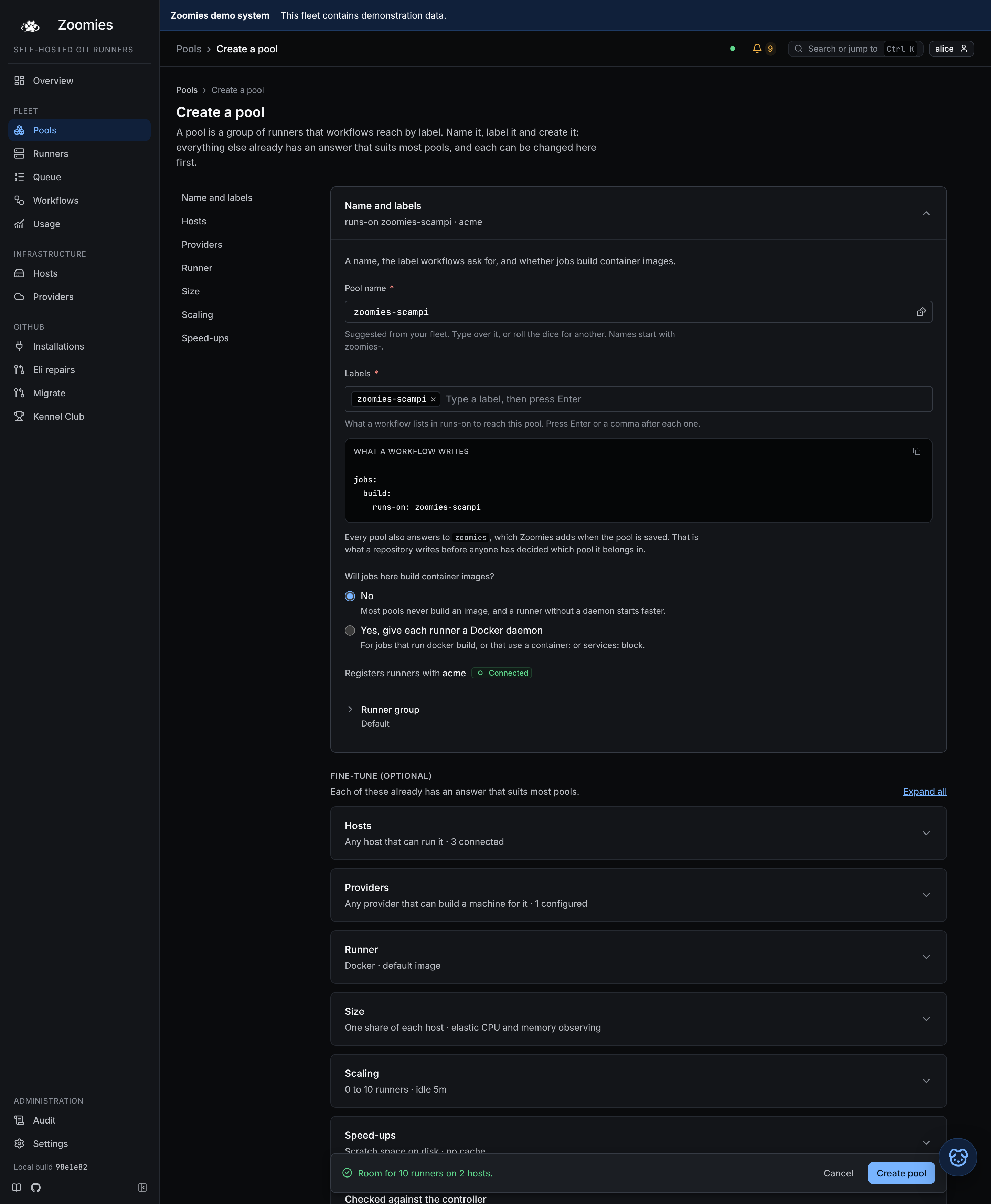Open the dog mascot assistant bubble
991x1204 pixels.
(x=958, y=1157)
